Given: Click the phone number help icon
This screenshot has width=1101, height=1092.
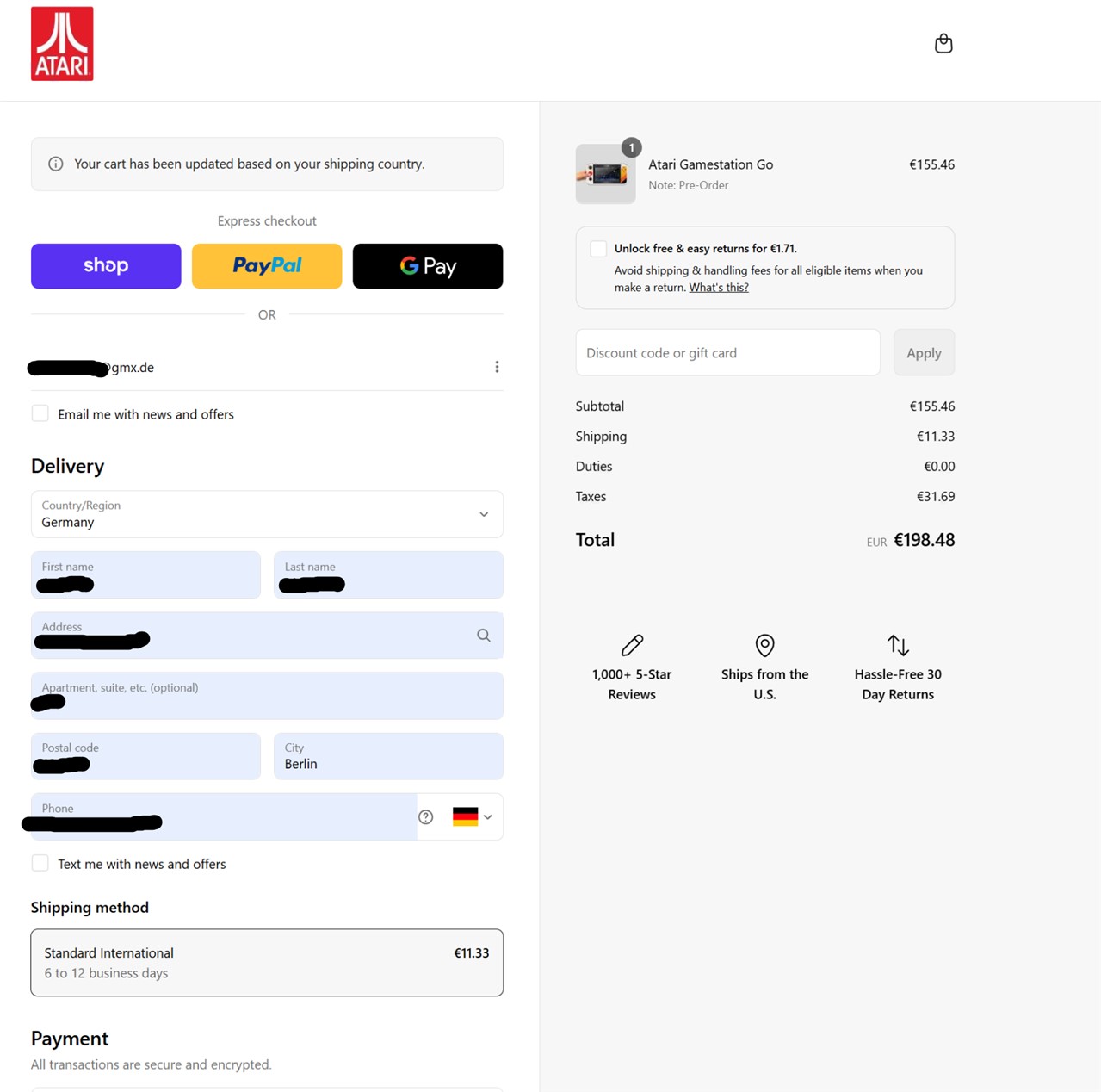Looking at the screenshot, I should pos(425,816).
